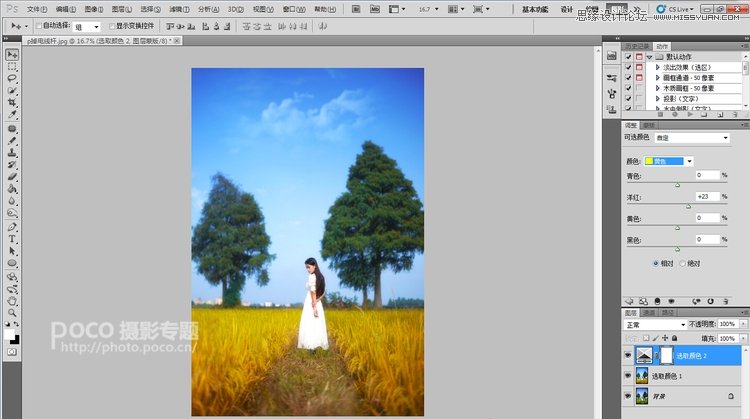The image size is (750, 419).
Task: Select the Lasso tool
Action: click(x=12, y=78)
